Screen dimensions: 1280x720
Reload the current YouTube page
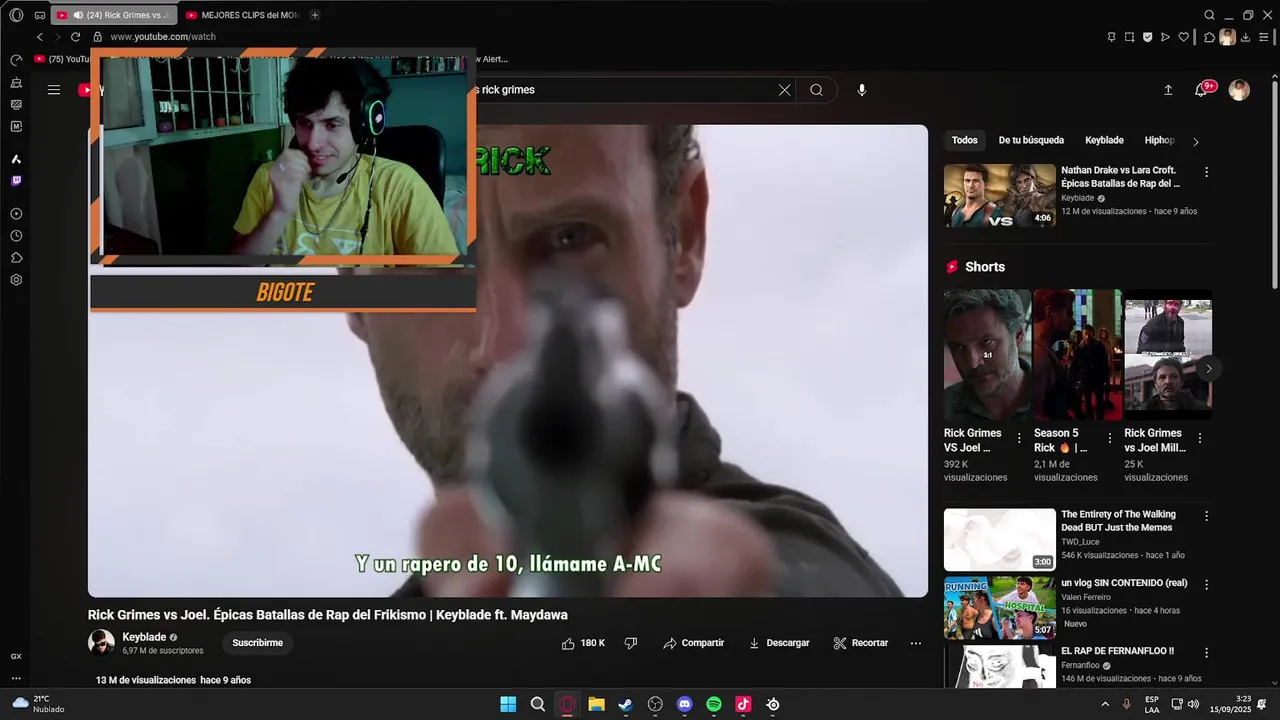(x=75, y=37)
